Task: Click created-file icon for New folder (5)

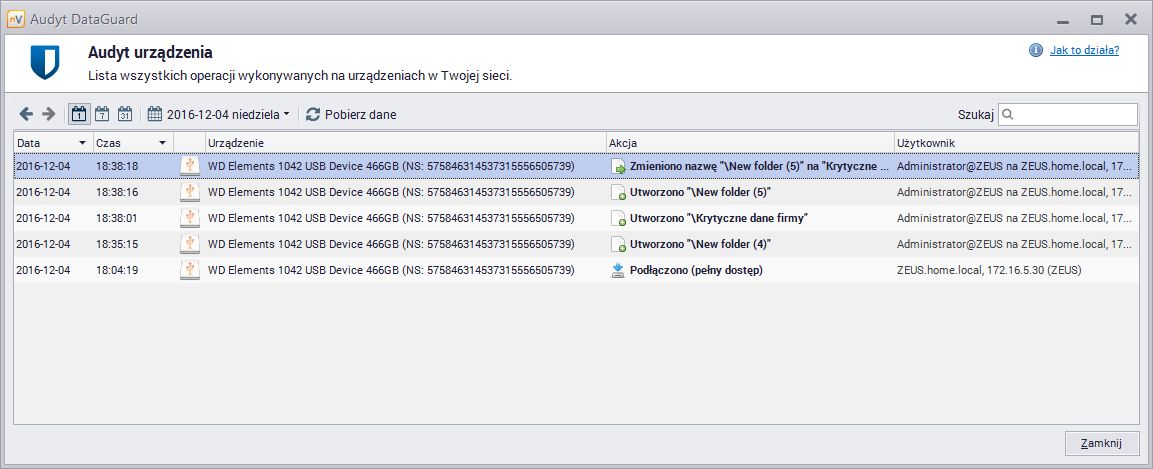Action: [618, 192]
